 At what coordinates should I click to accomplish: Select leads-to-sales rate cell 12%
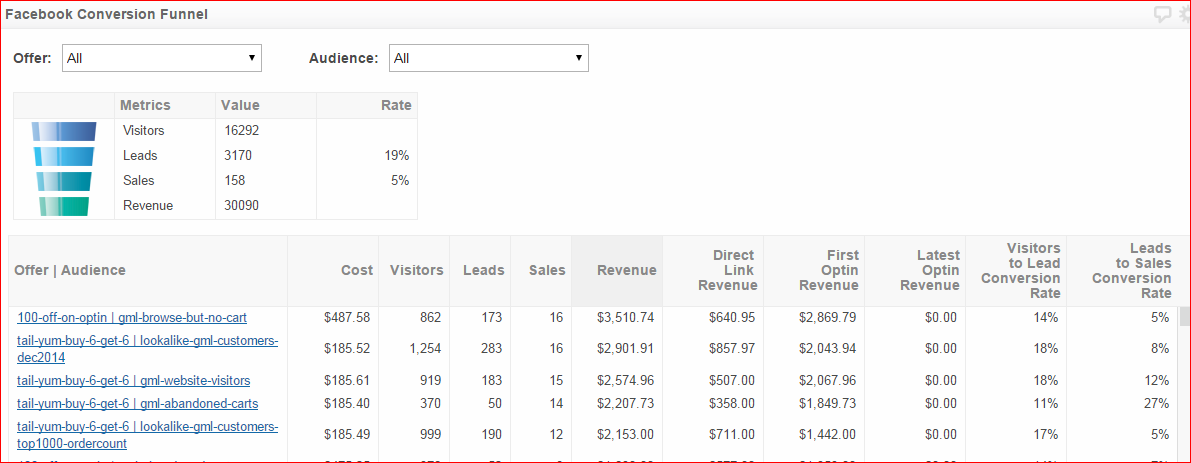point(1157,380)
